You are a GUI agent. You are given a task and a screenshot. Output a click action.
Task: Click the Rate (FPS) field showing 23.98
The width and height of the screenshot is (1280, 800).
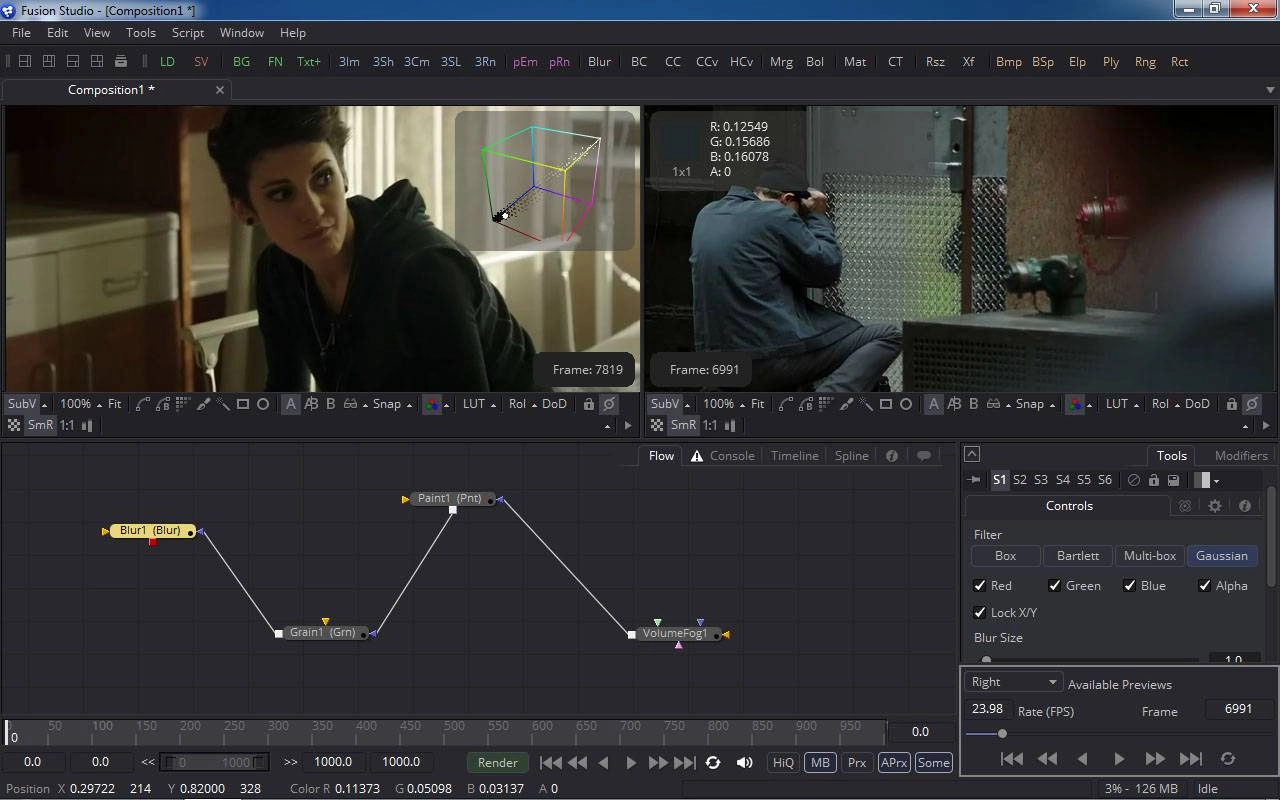pos(987,709)
